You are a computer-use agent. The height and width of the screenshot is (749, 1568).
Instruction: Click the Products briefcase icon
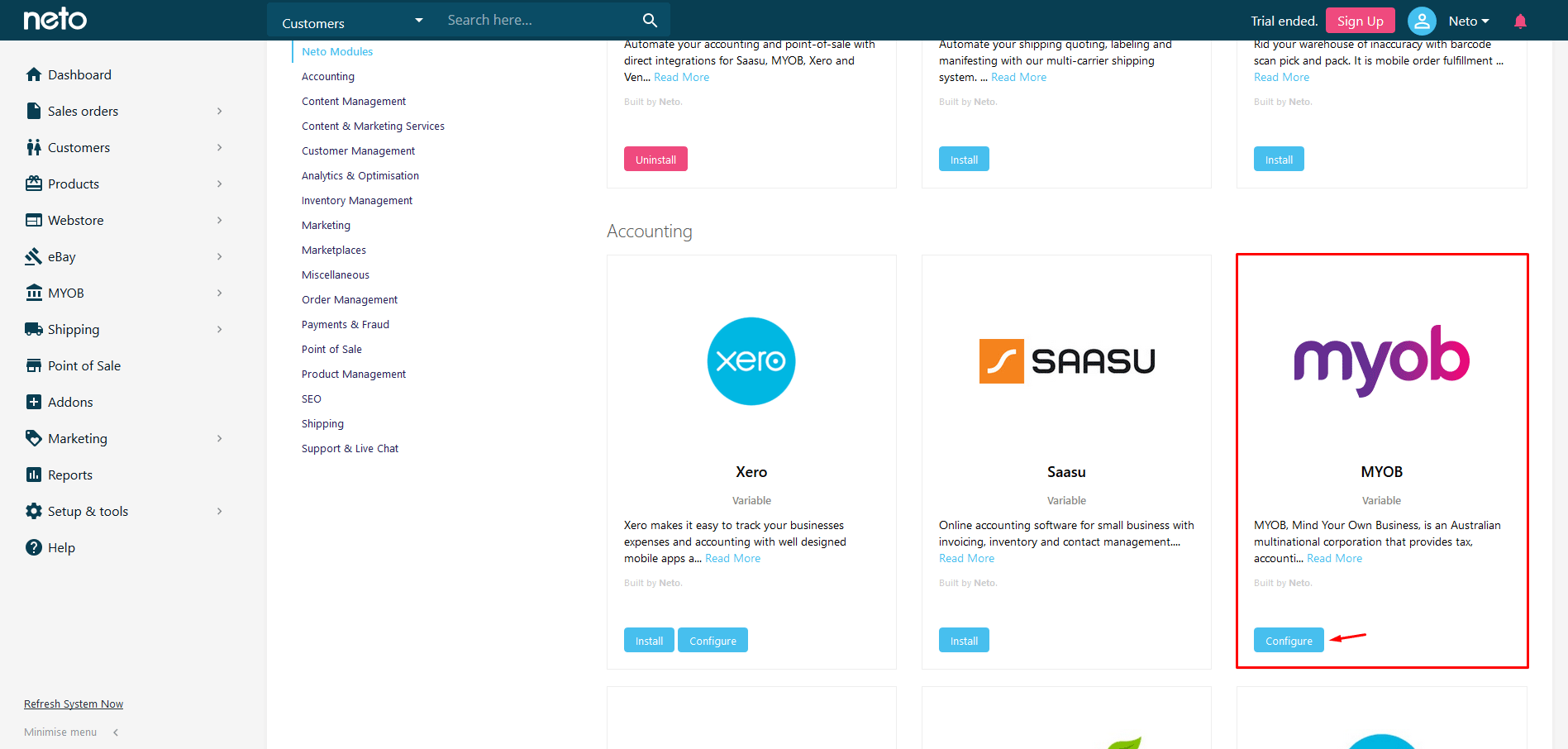[34, 184]
